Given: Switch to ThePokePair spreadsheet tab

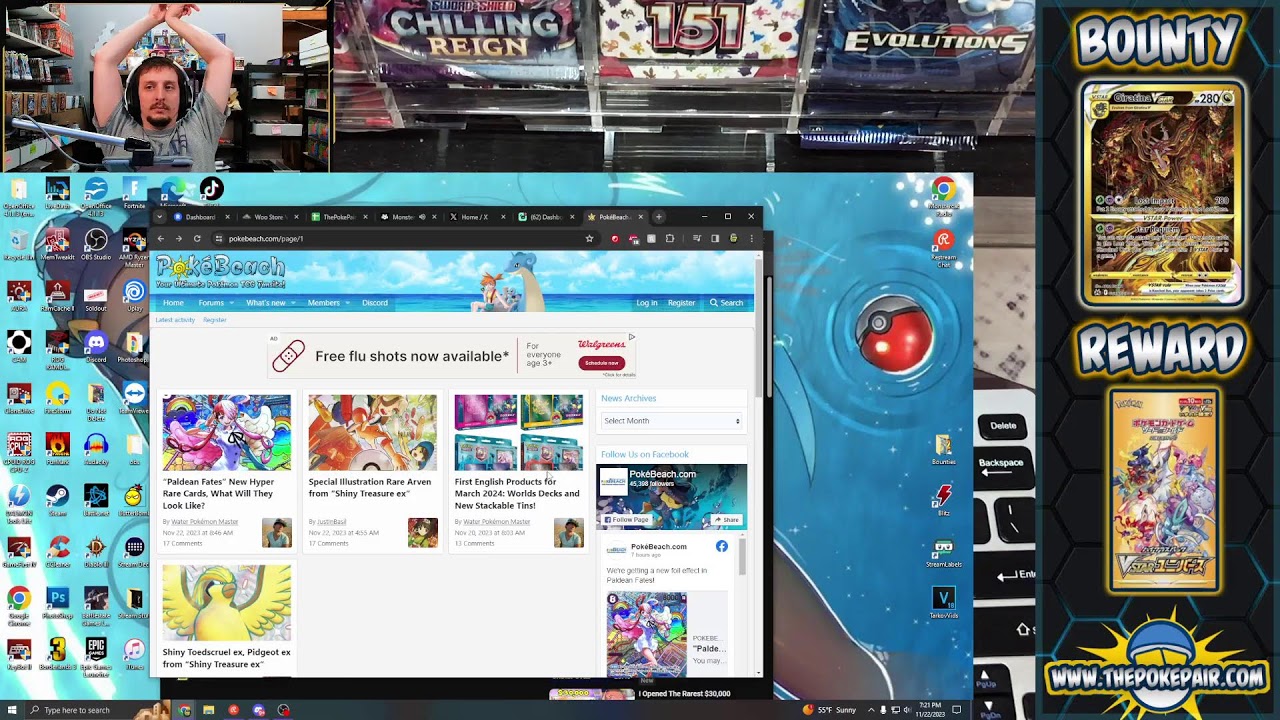Looking at the screenshot, I should pyautogui.click(x=338, y=217).
